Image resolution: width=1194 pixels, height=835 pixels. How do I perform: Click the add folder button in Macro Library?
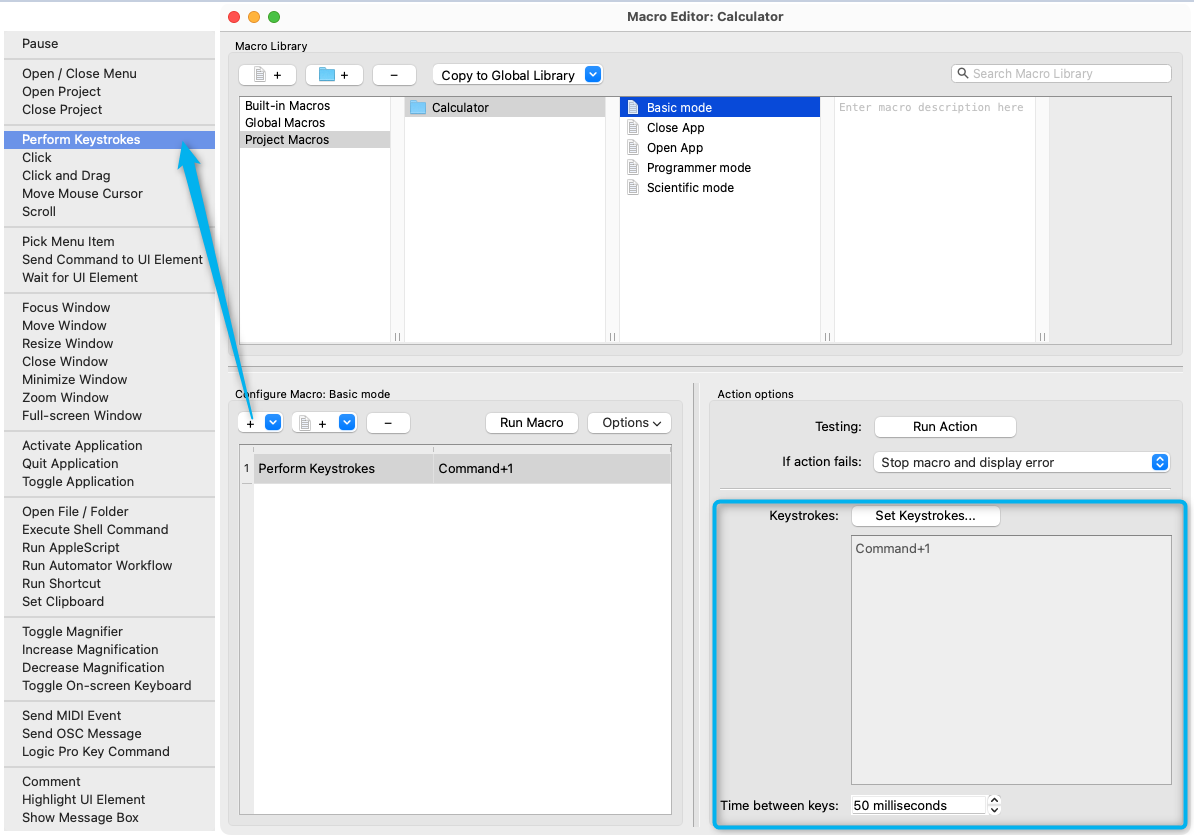334,75
